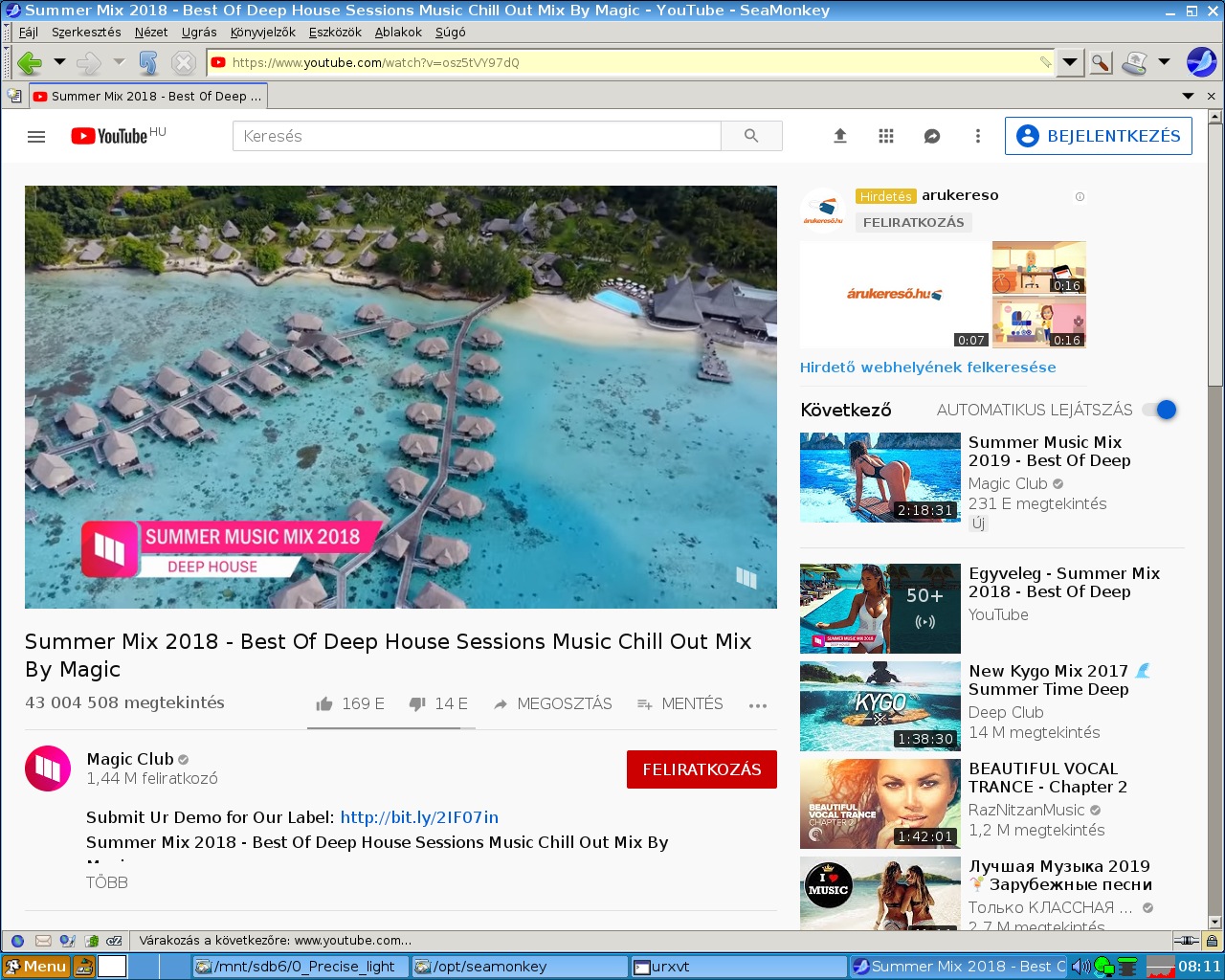
Task: Click the Search magnifier toolbar button
Action: 1101,63
